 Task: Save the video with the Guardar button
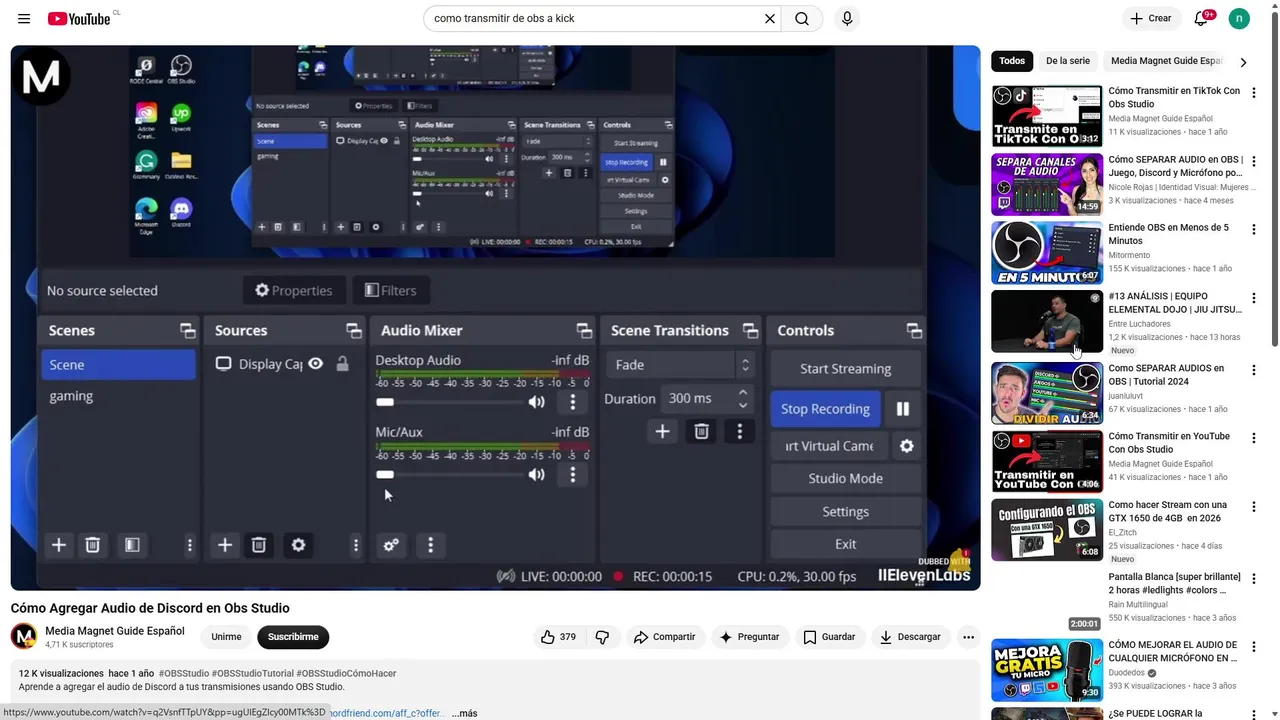(829, 637)
